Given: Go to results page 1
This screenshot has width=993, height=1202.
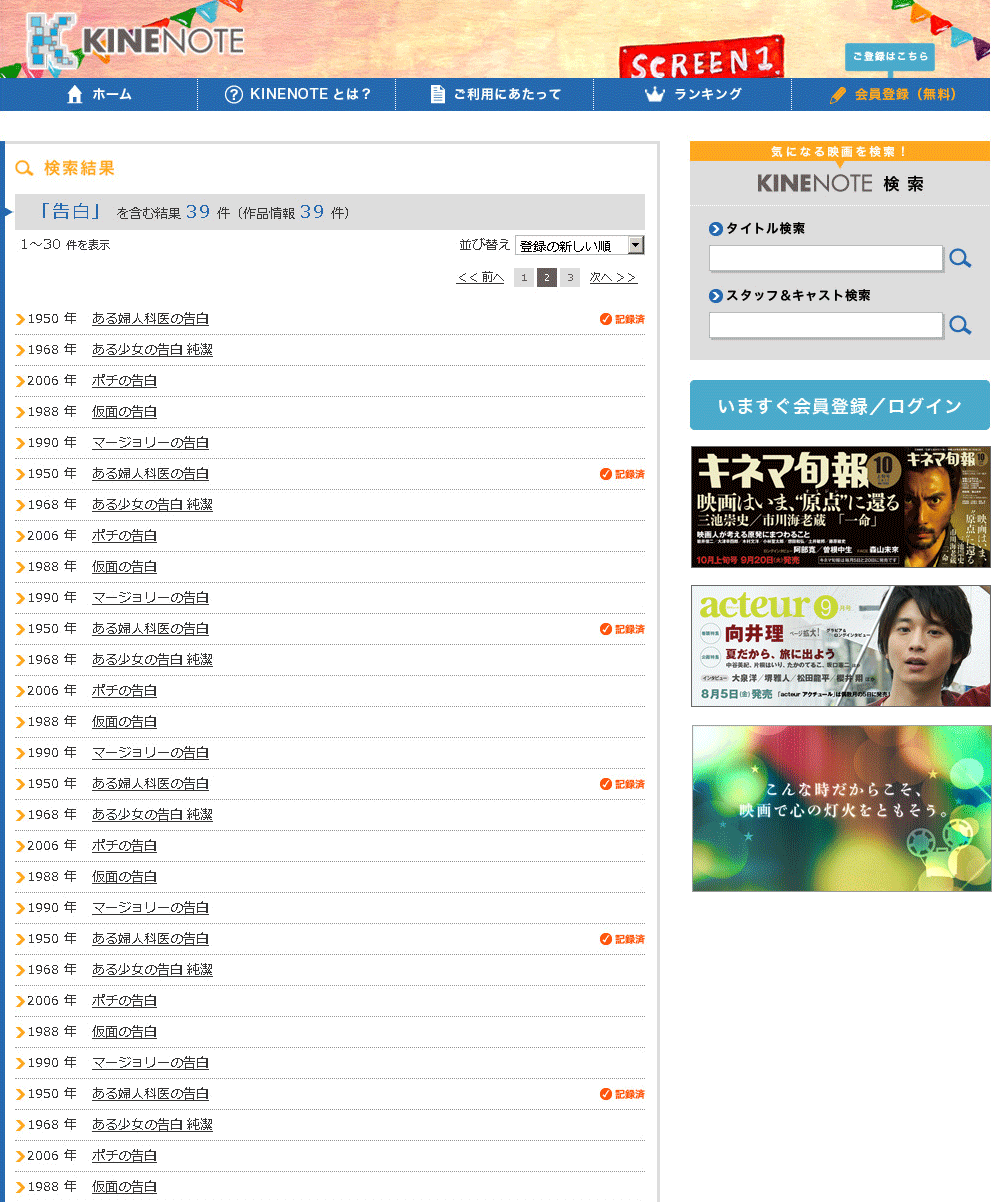Looking at the screenshot, I should coord(523,278).
